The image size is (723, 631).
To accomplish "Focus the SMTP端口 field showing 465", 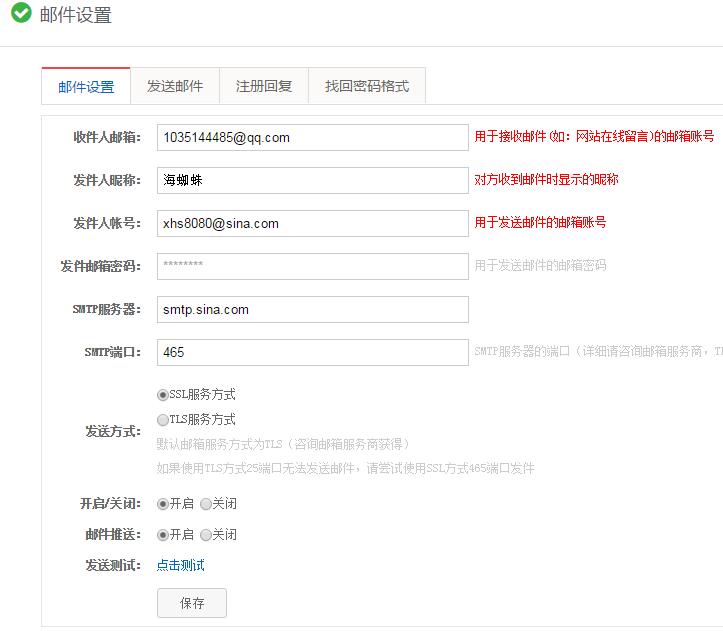I will (312, 353).
